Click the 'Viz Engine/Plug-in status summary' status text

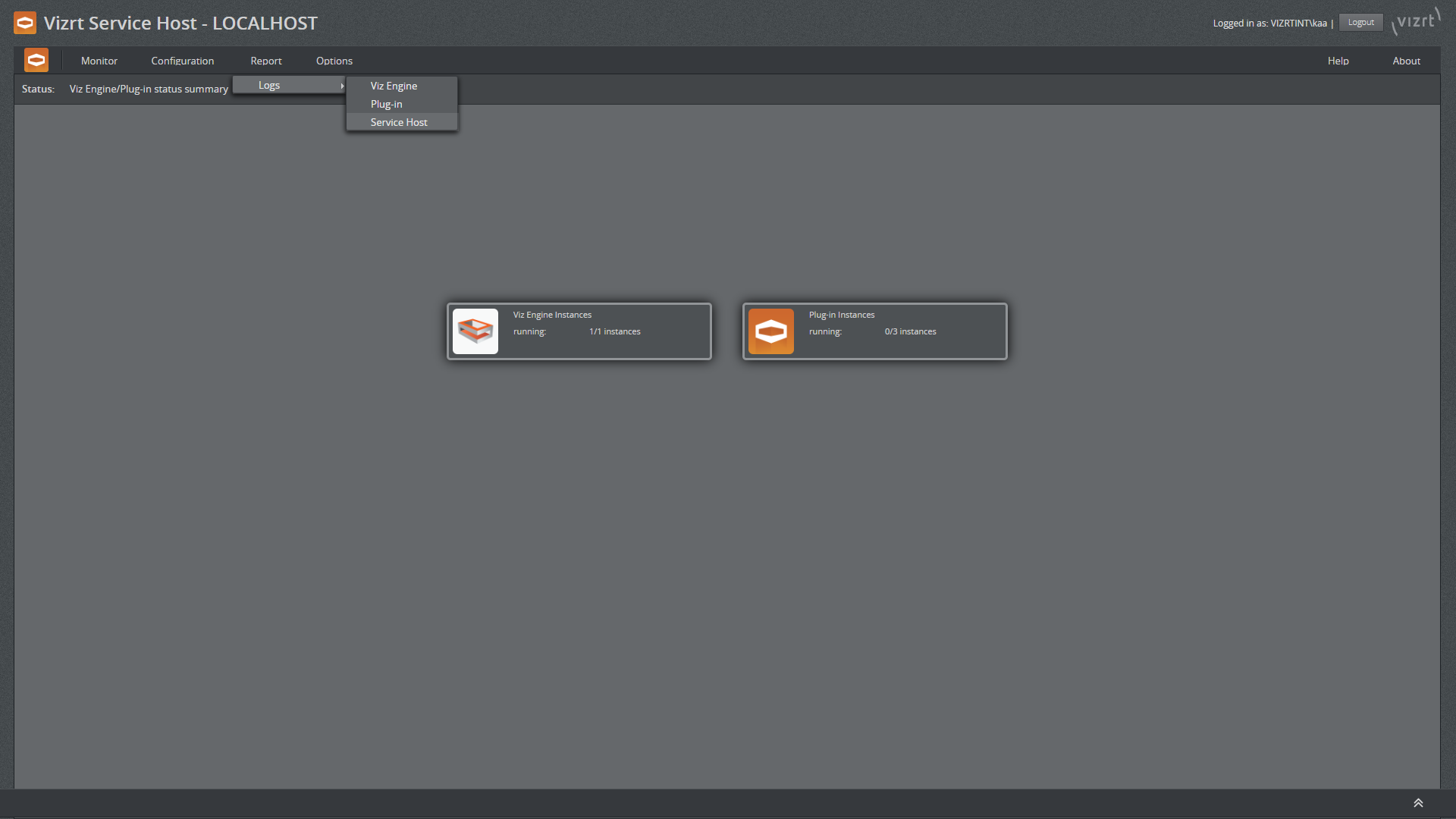(149, 89)
